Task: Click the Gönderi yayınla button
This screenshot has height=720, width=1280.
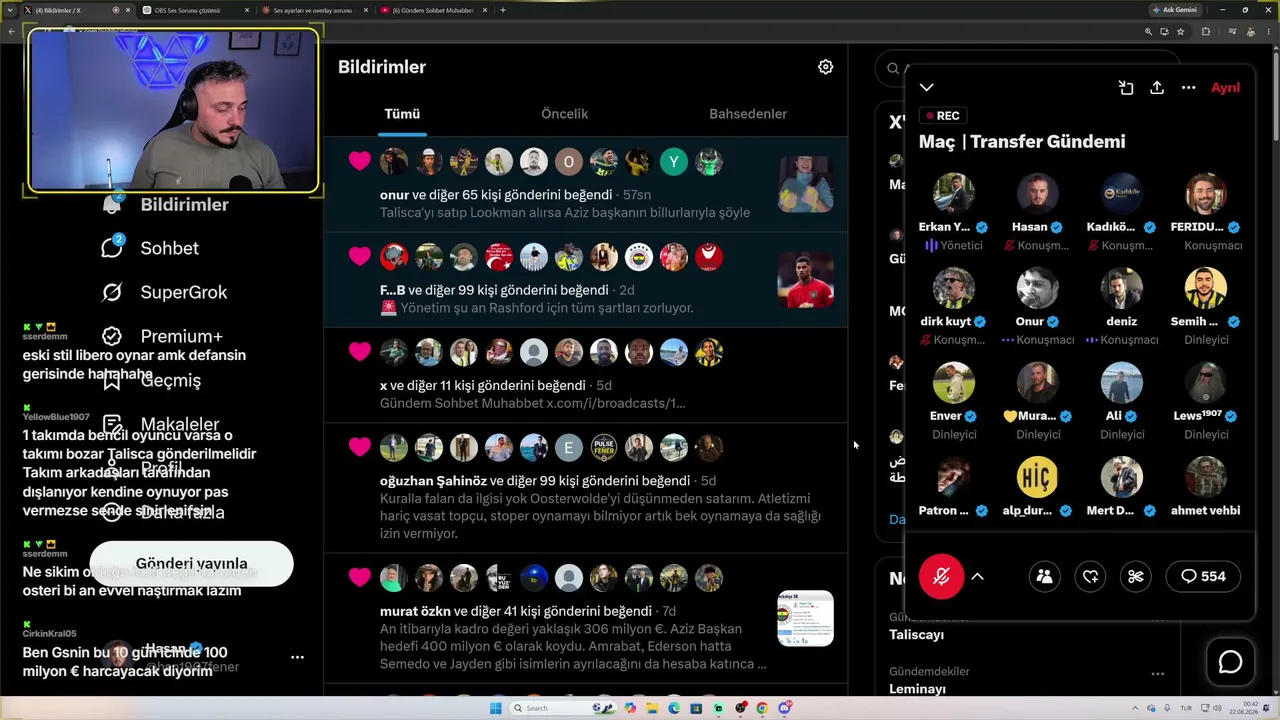Action: tap(191, 564)
